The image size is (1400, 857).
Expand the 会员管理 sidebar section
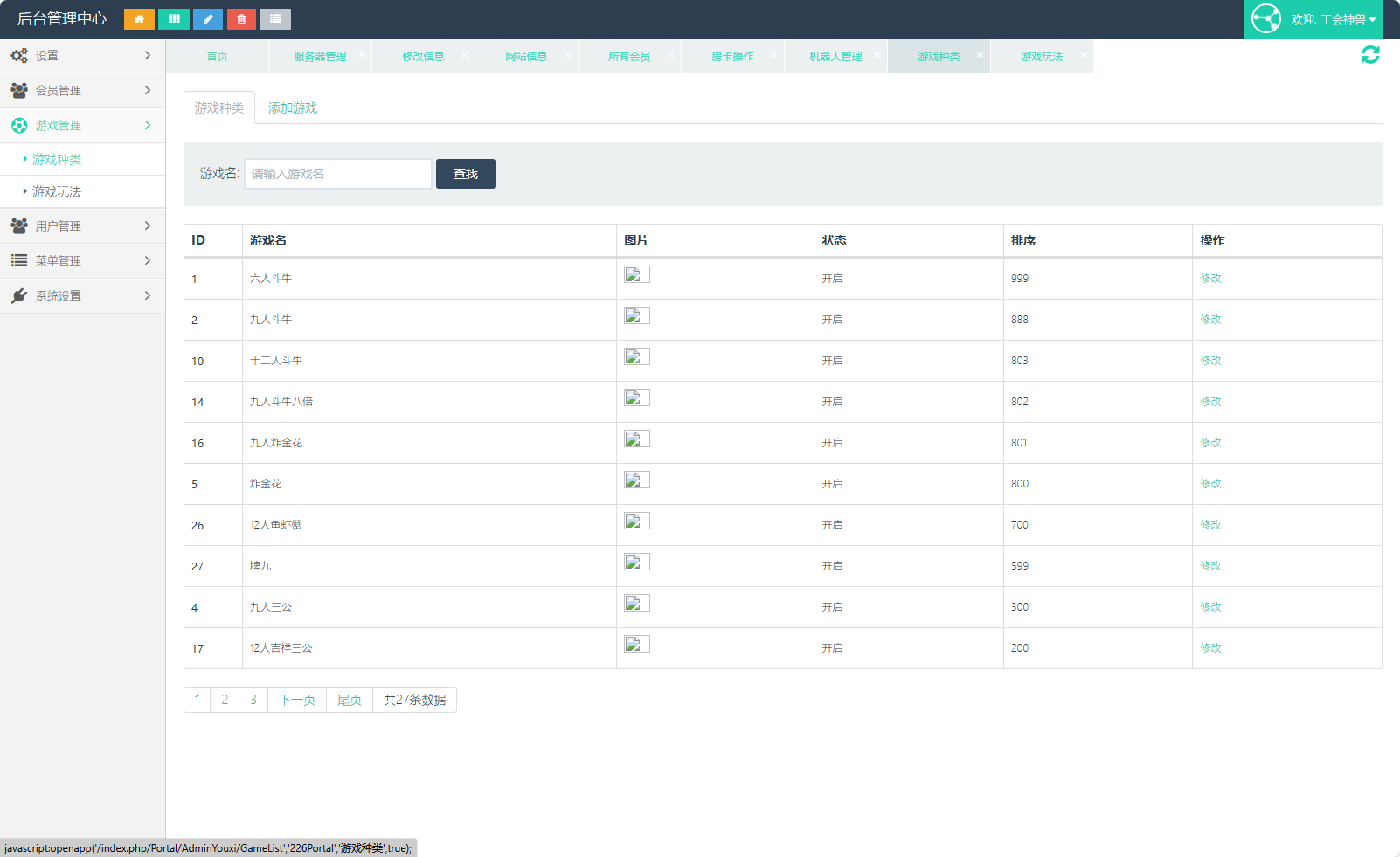click(82, 91)
